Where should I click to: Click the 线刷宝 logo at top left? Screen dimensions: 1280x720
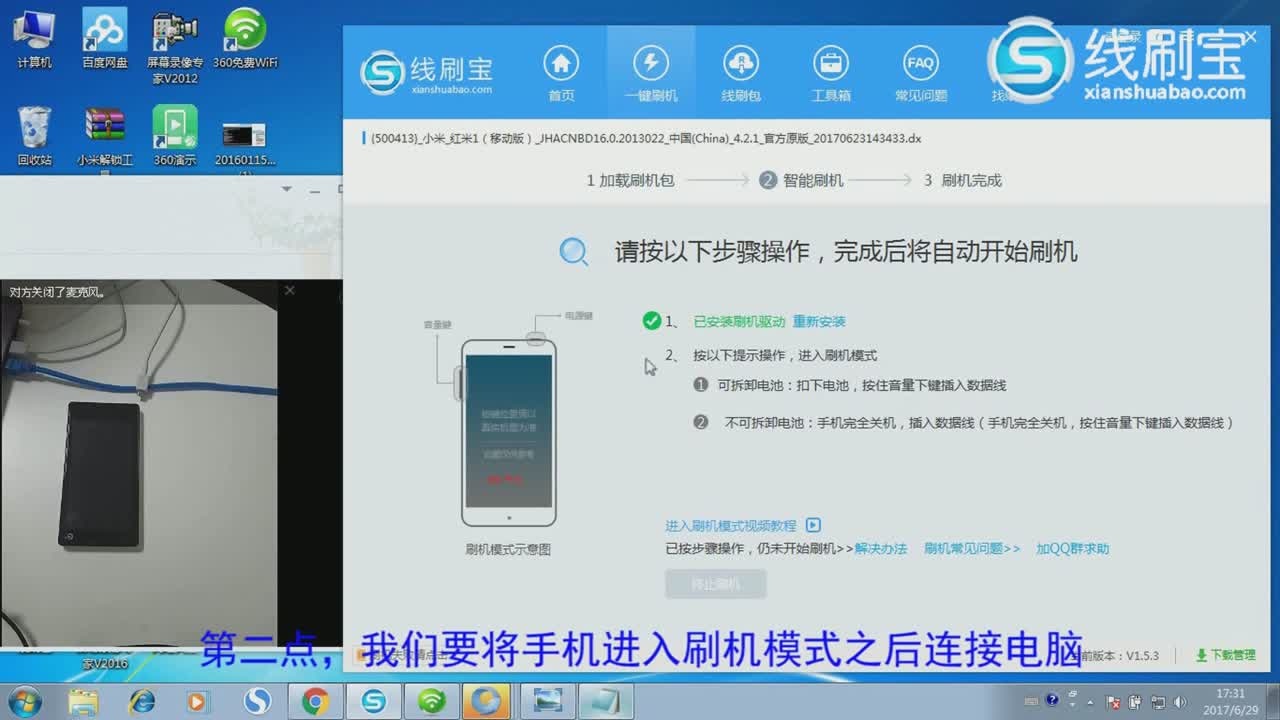pyautogui.click(x=427, y=72)
